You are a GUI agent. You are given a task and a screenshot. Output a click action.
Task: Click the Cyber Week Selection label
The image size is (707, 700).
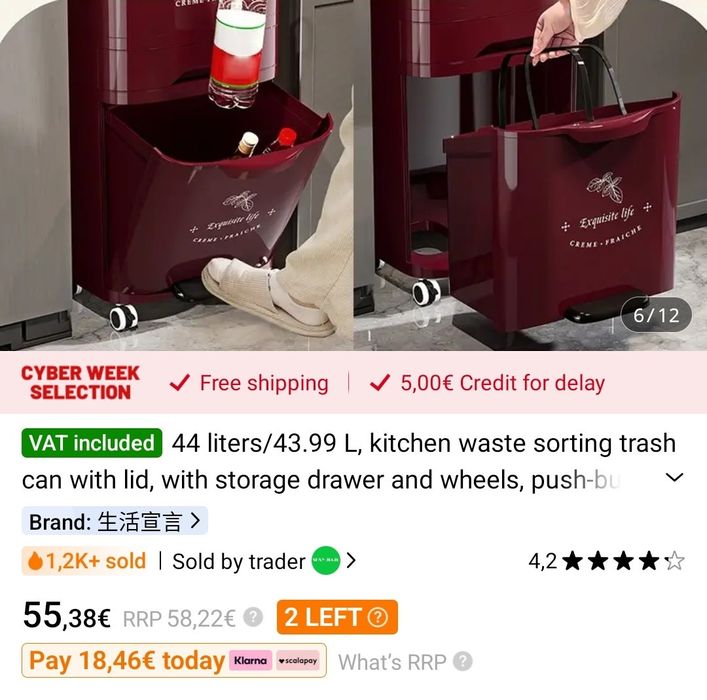pos(80,382)
